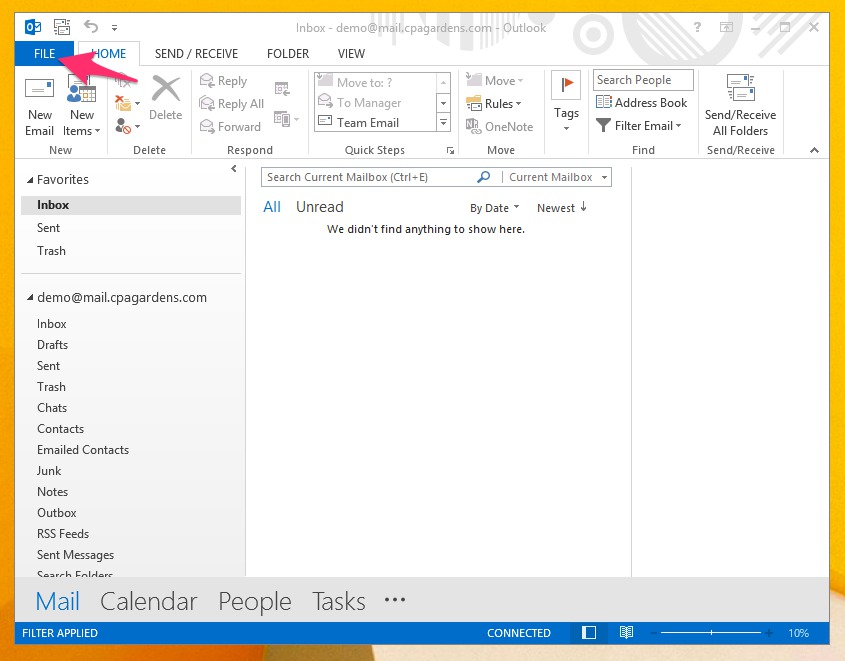Click the Tags flag icon
Screen dimensions: 845x661
[x=566, y=88]
